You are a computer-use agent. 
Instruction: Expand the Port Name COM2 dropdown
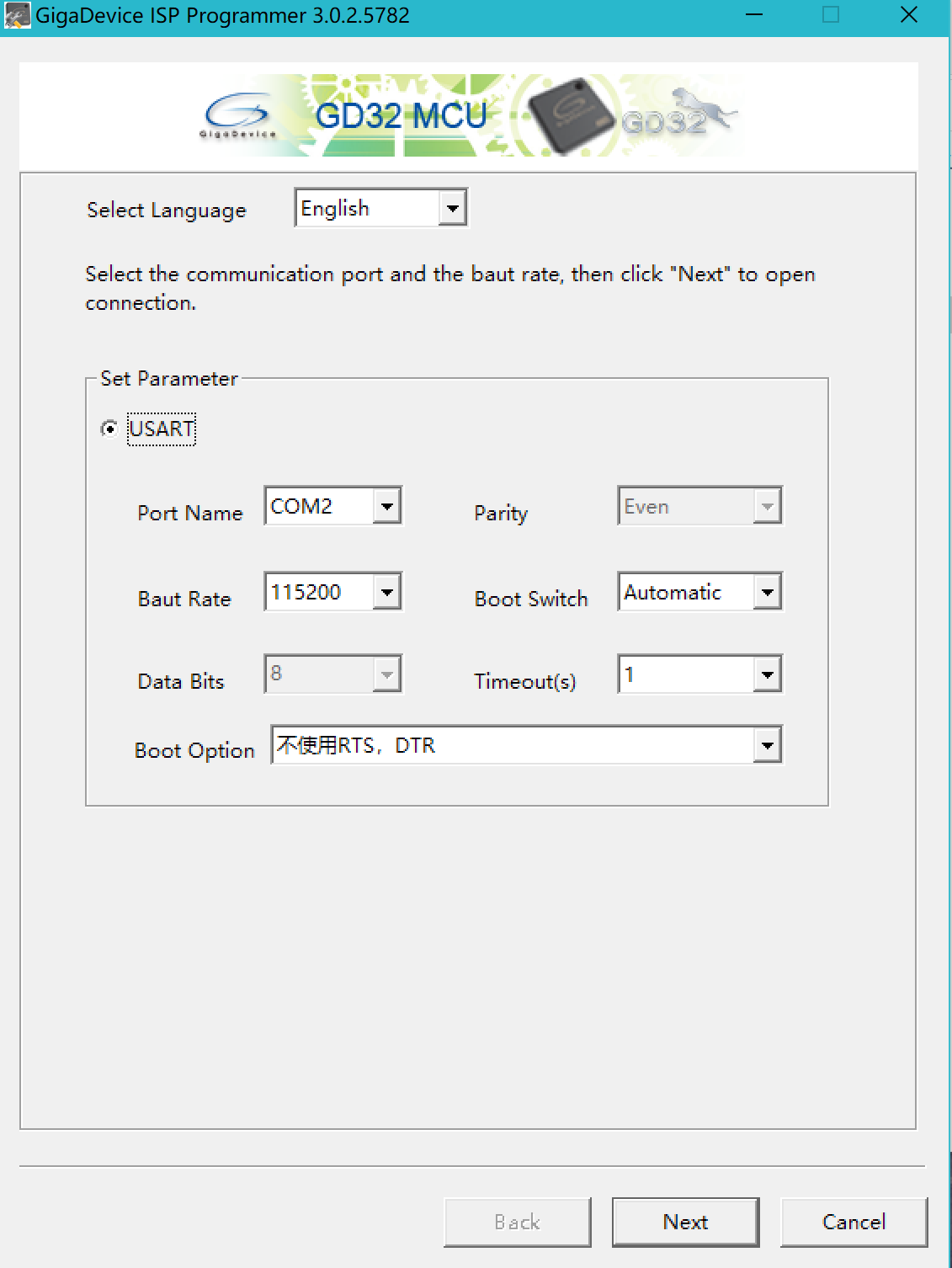coord(333,506)
